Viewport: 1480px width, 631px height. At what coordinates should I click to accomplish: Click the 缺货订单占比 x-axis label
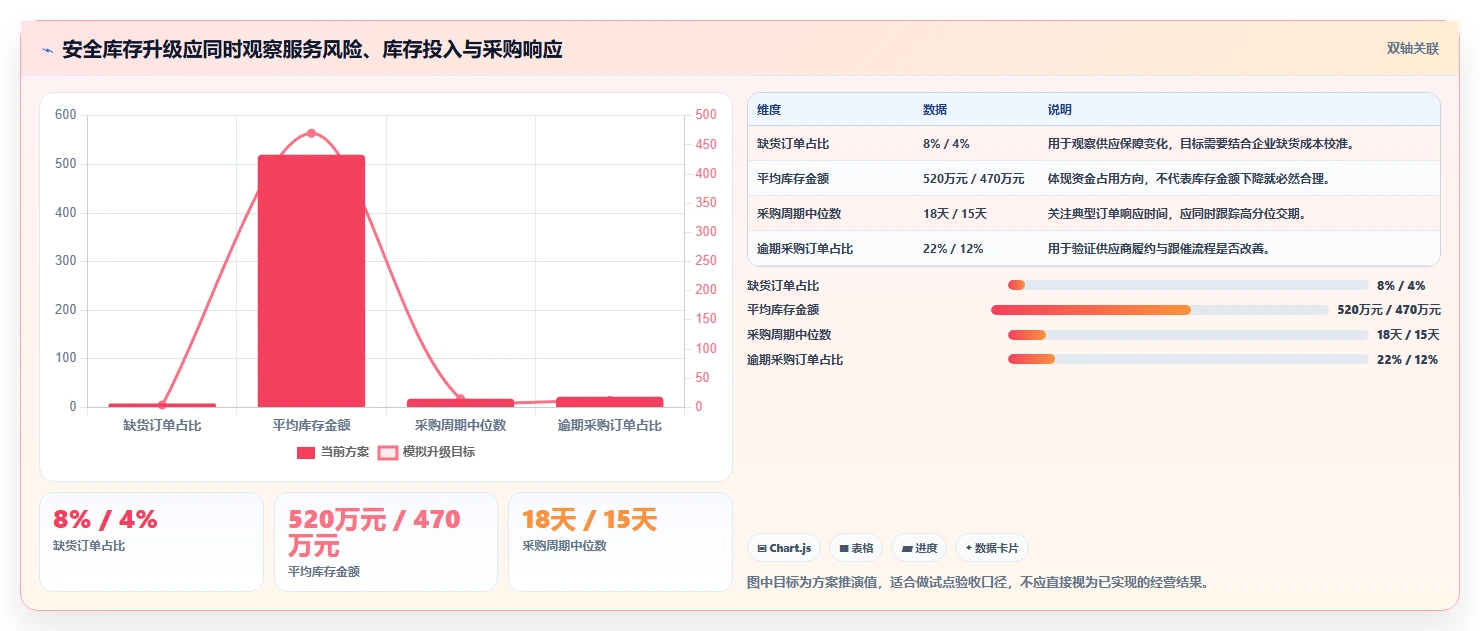point(162,425)
